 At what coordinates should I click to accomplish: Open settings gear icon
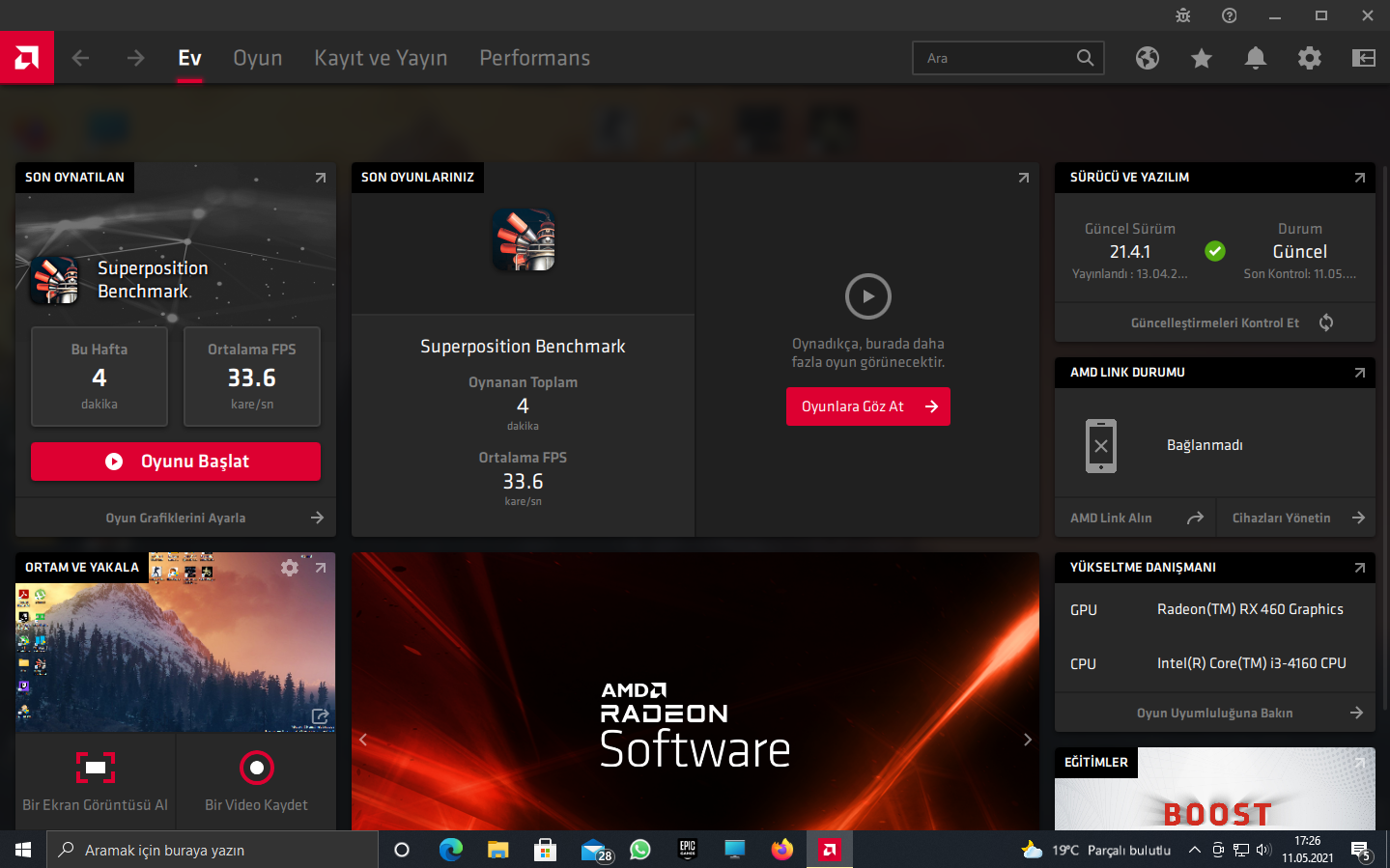tap(1310, 58)
